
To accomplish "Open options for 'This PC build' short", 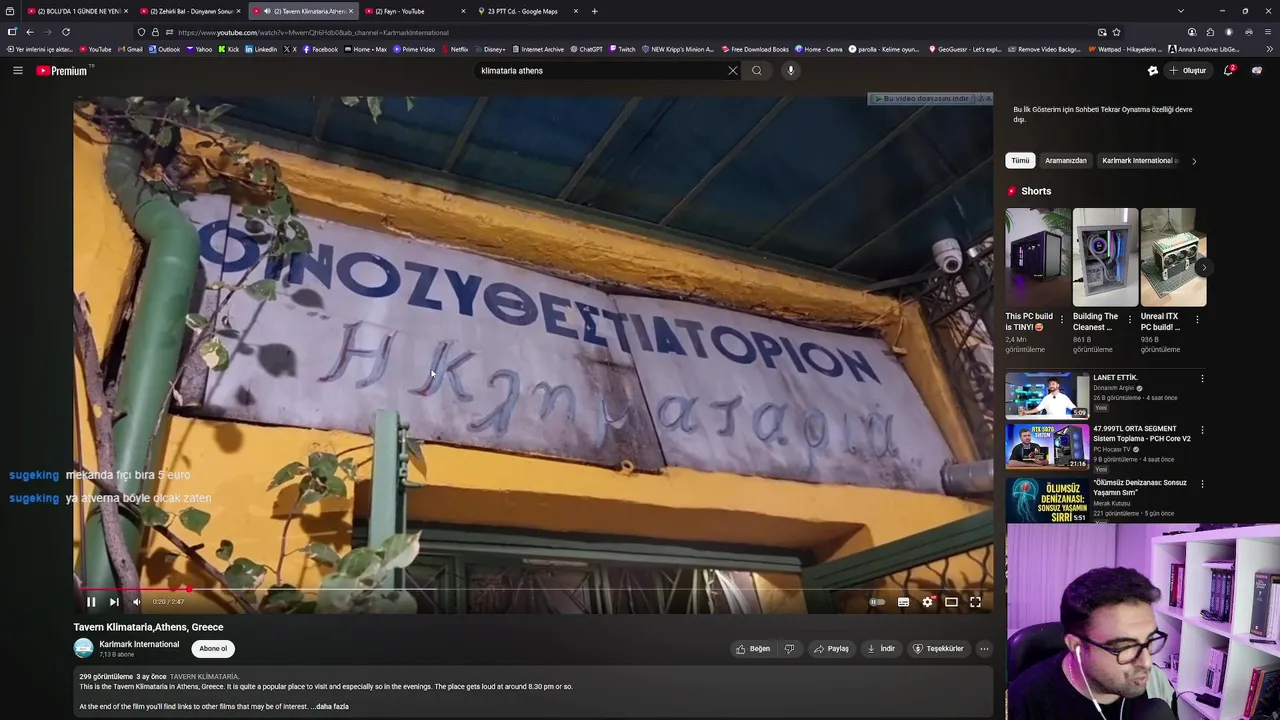I will [1062, 320].
